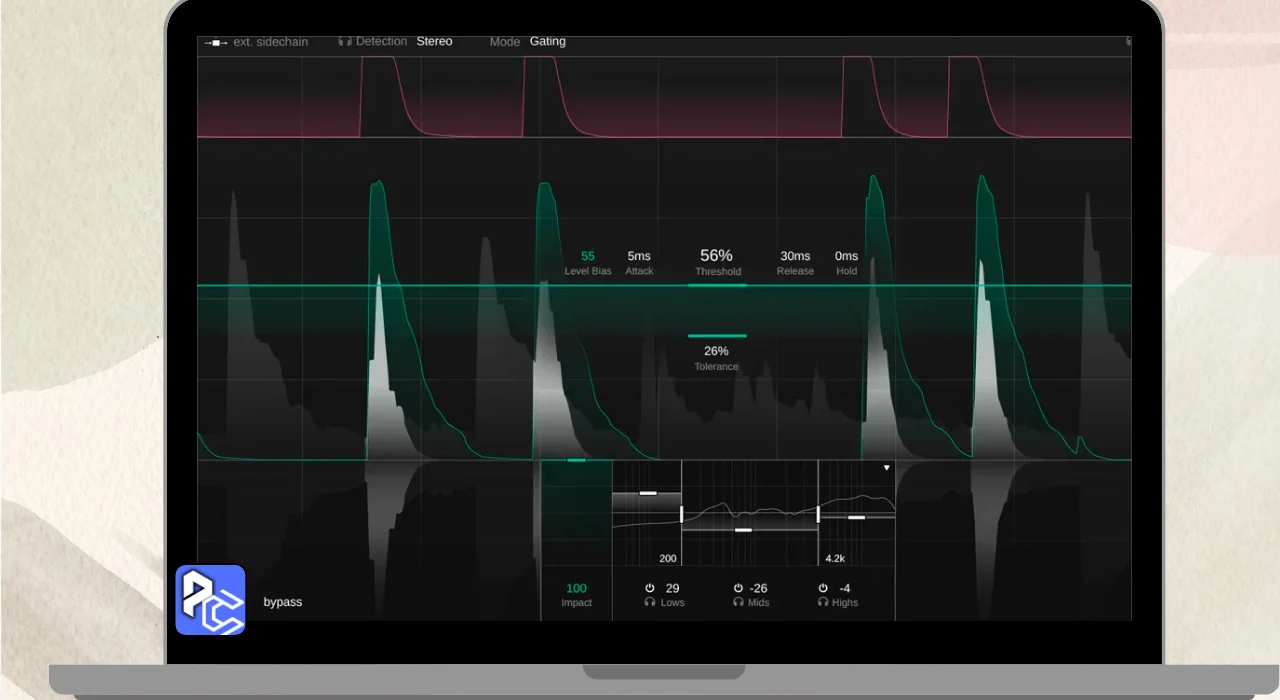Click the Highs band power icon
1280x700 pixels.
pos(823,588)
